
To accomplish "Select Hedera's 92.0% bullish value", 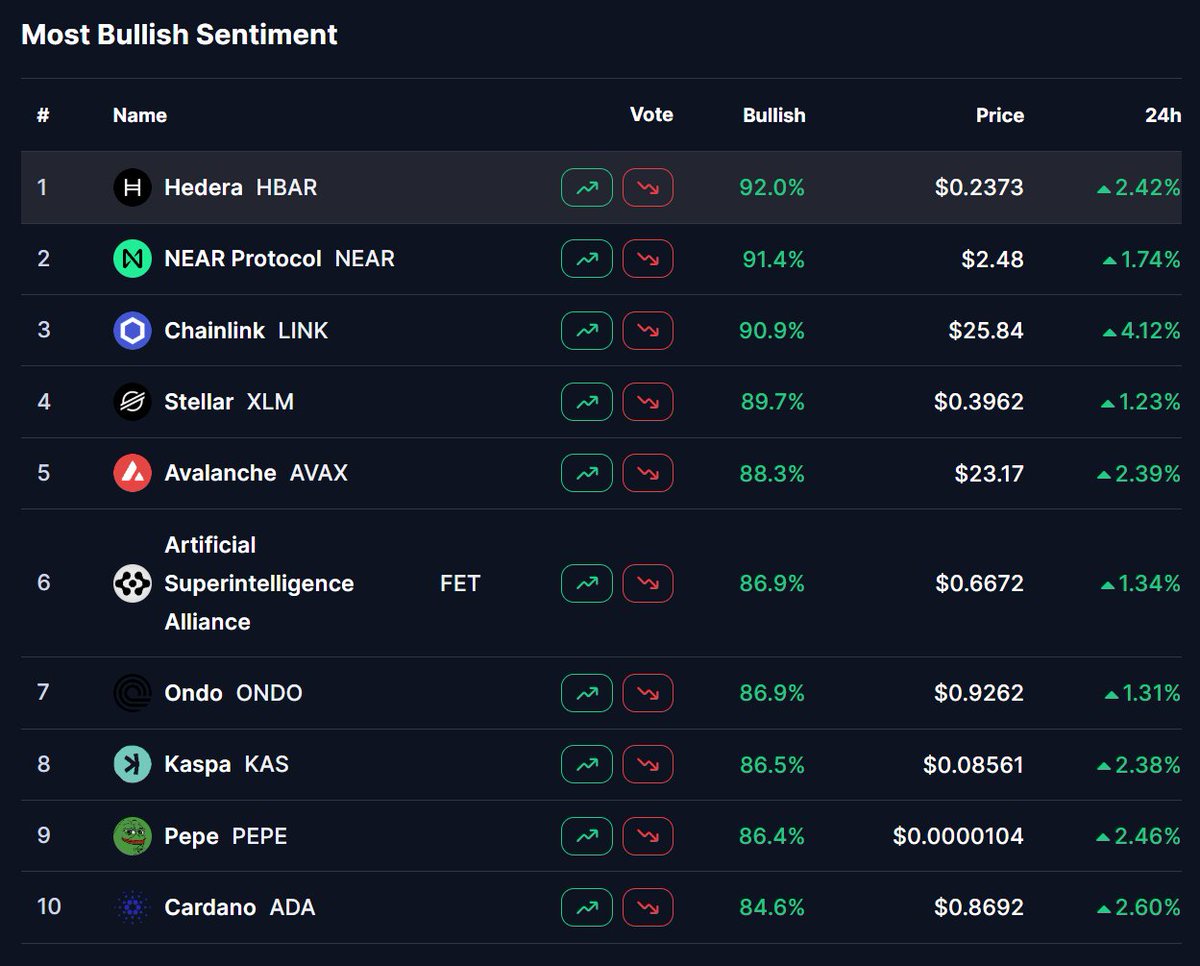I will [x=772, y=187].
